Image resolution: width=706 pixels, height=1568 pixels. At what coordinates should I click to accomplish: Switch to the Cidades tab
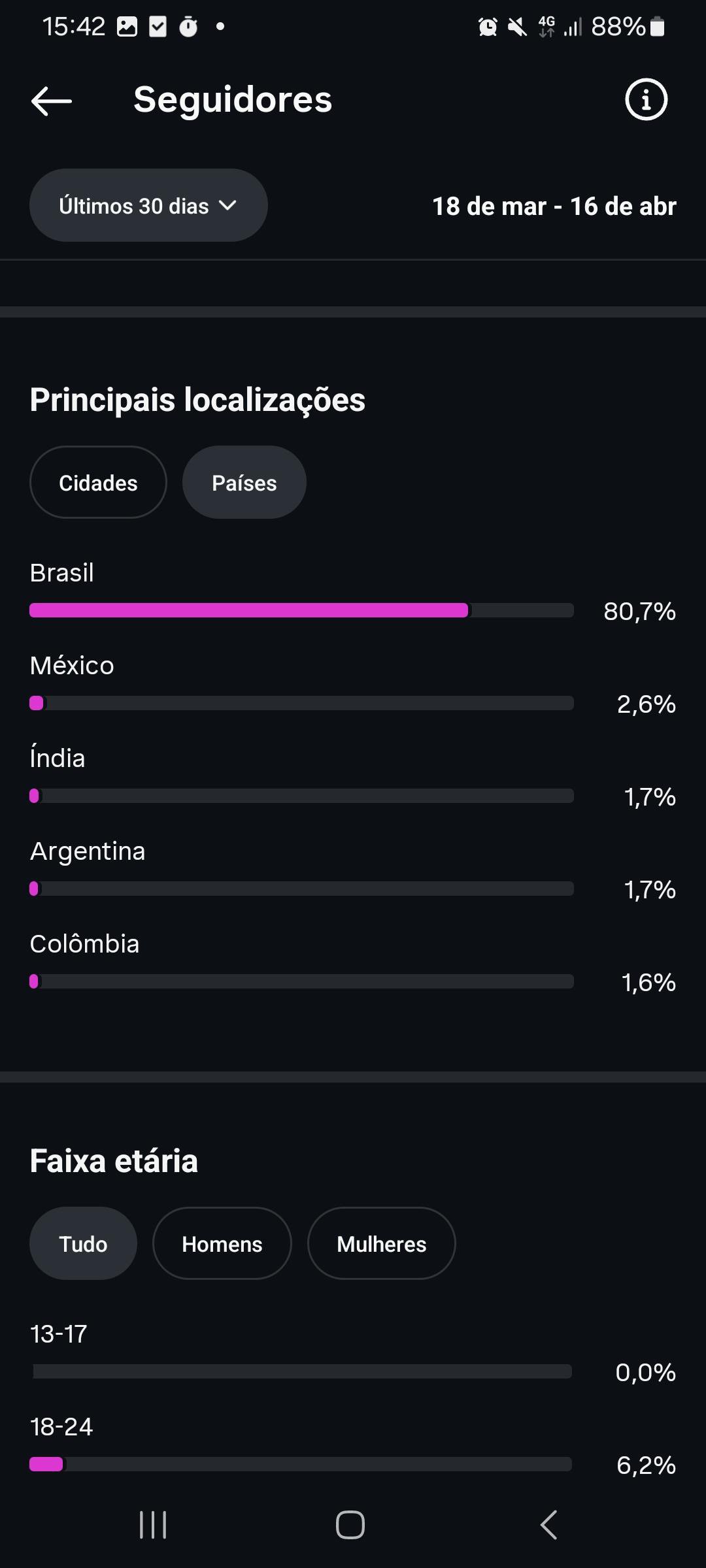tap(98, 483)
